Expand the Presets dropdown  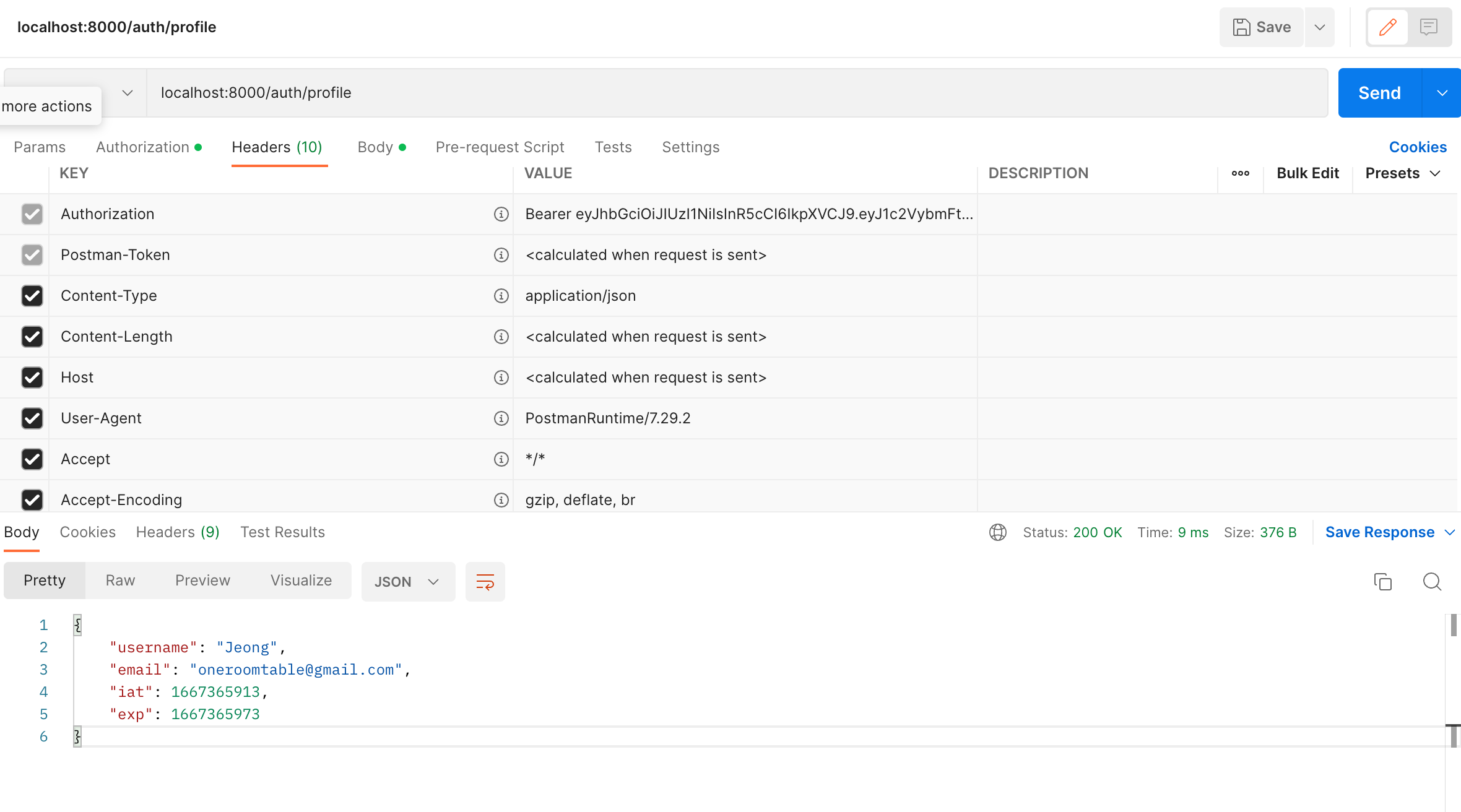(1403, 173)
